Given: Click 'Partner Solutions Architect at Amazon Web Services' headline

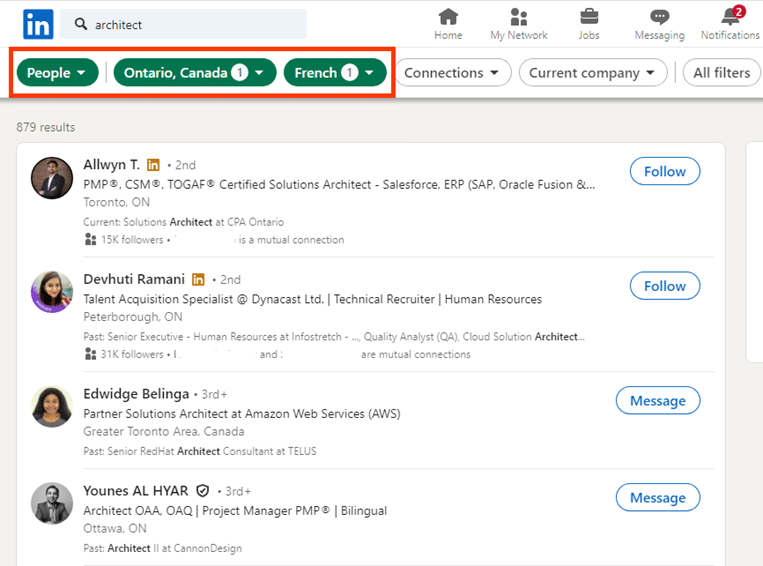Looking at the screenshot, I should (x=242, y=414).
